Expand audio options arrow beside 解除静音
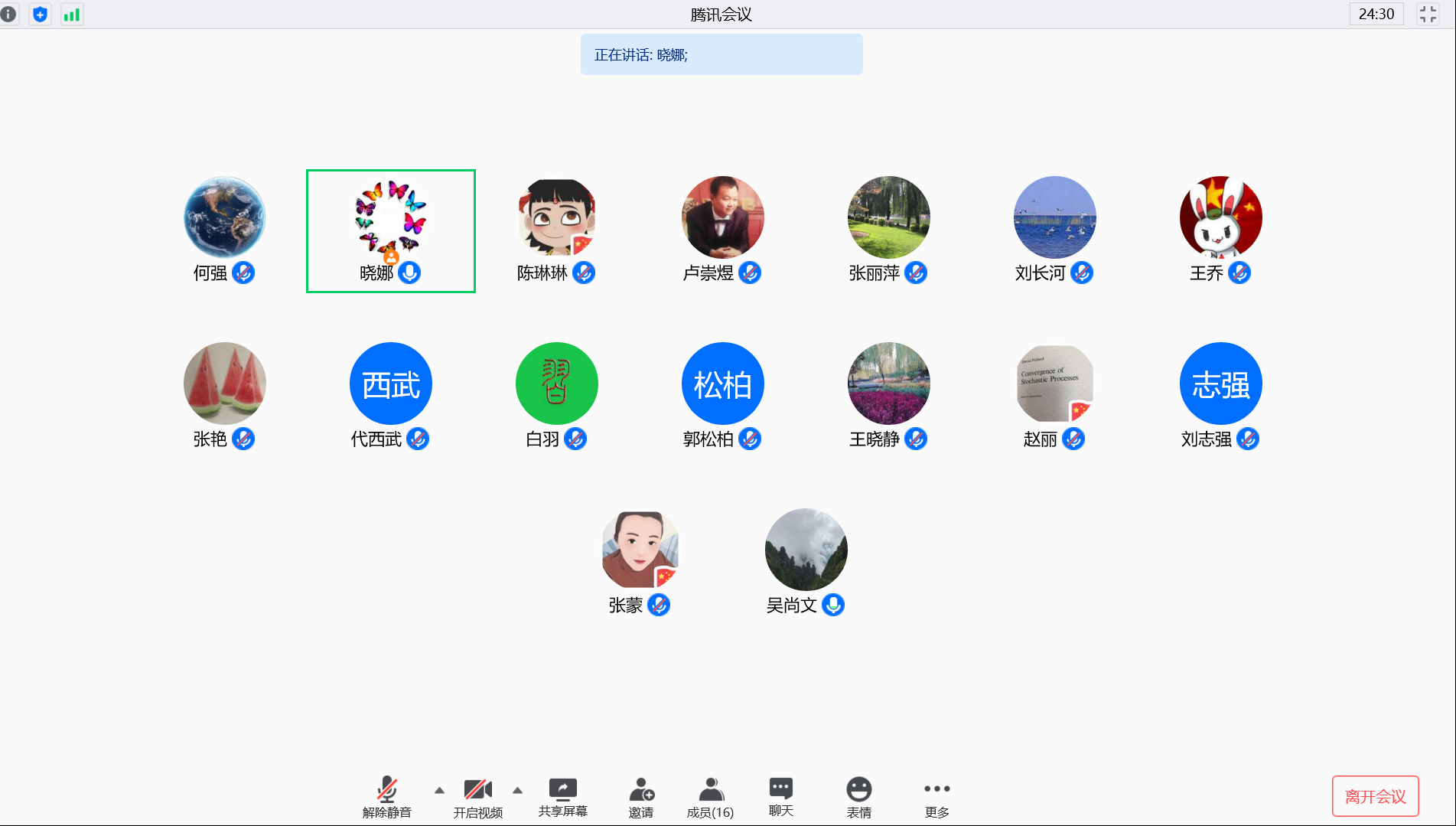The width and height of the screenshot is (1456, 826). click(439, 790)
